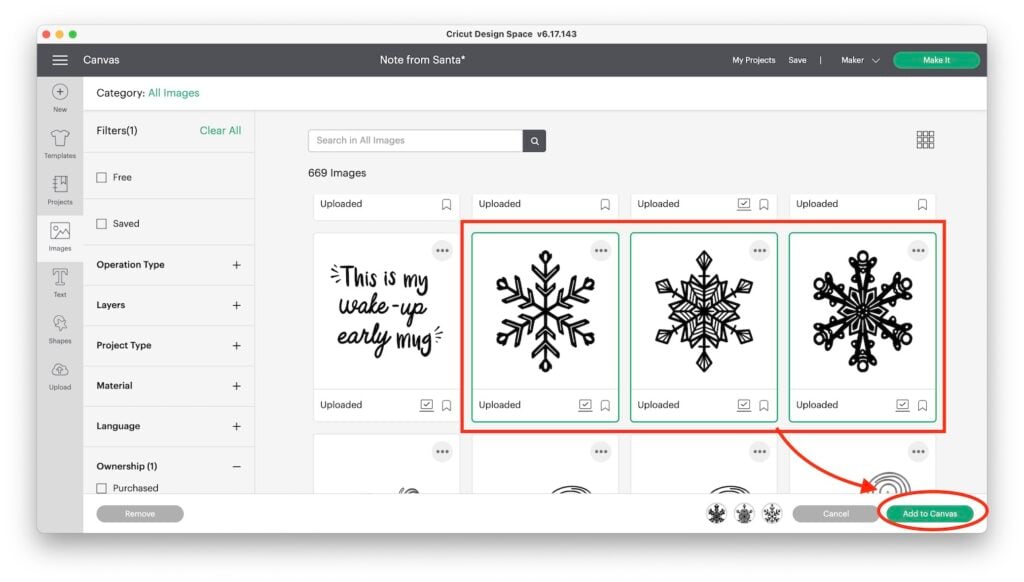Viewport: 1024px width, 582px height.
Task: Click the "Filters(1)" heading text
Action: [x=117, y=131]
